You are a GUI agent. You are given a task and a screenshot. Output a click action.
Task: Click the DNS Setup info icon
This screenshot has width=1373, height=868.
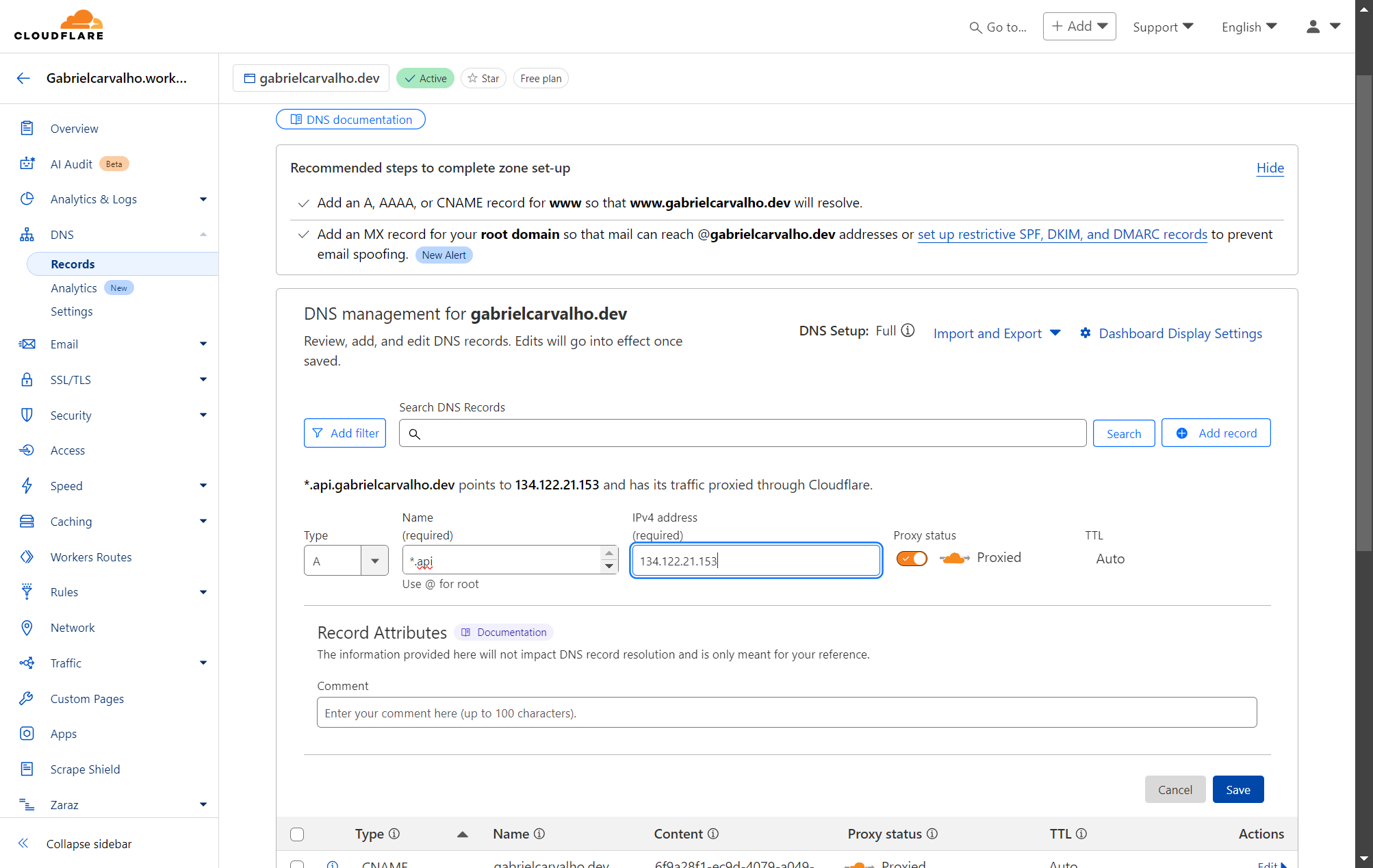coord(908,331)
